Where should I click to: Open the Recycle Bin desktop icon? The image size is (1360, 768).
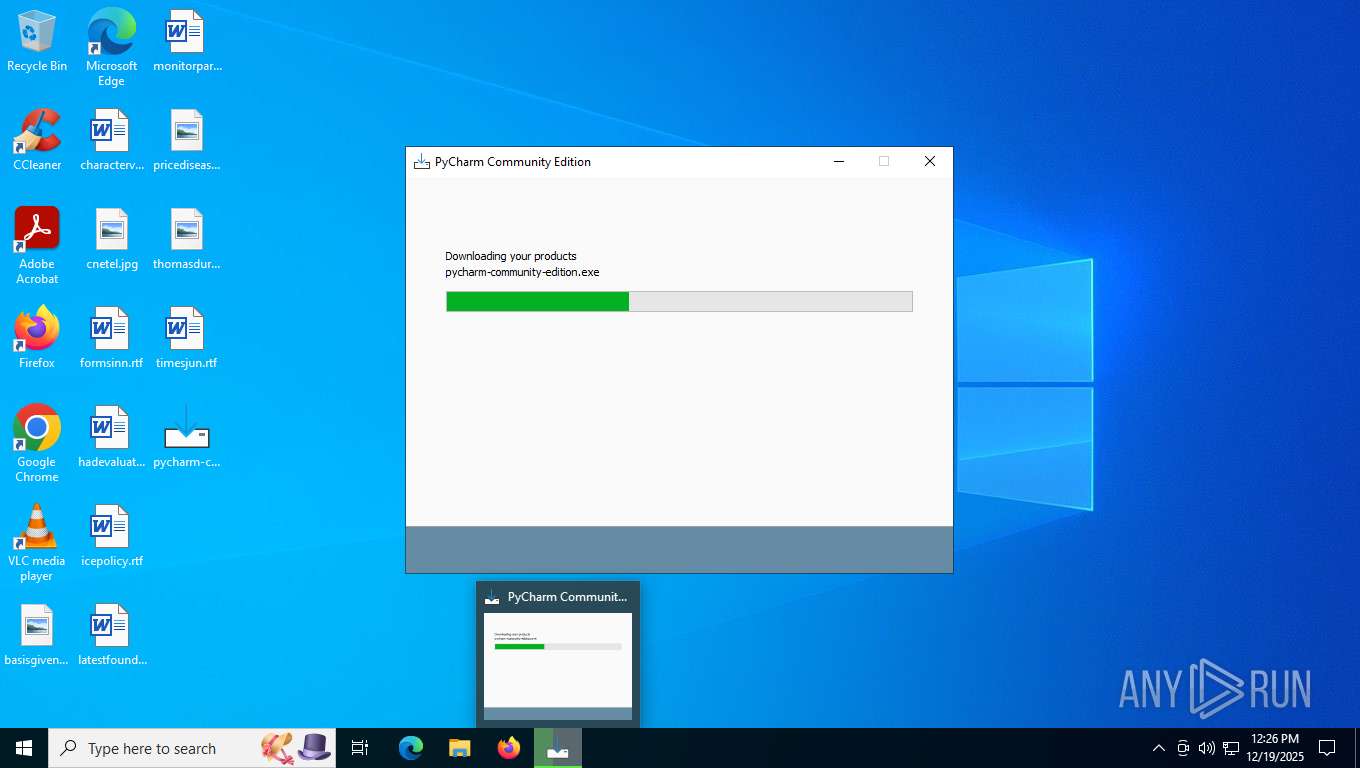click(x=37, y=42)
